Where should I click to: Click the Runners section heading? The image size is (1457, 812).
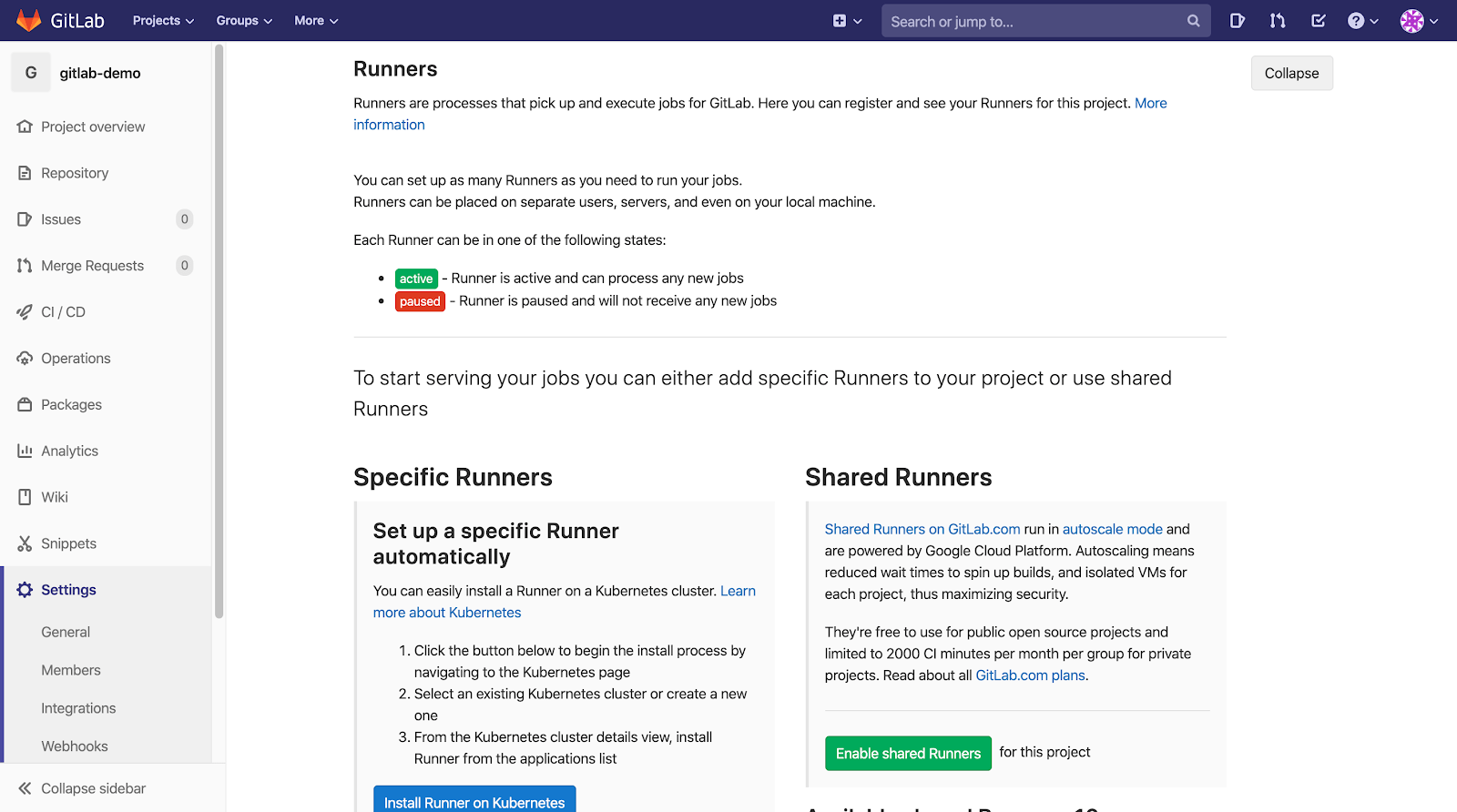[x=395, y=69]
